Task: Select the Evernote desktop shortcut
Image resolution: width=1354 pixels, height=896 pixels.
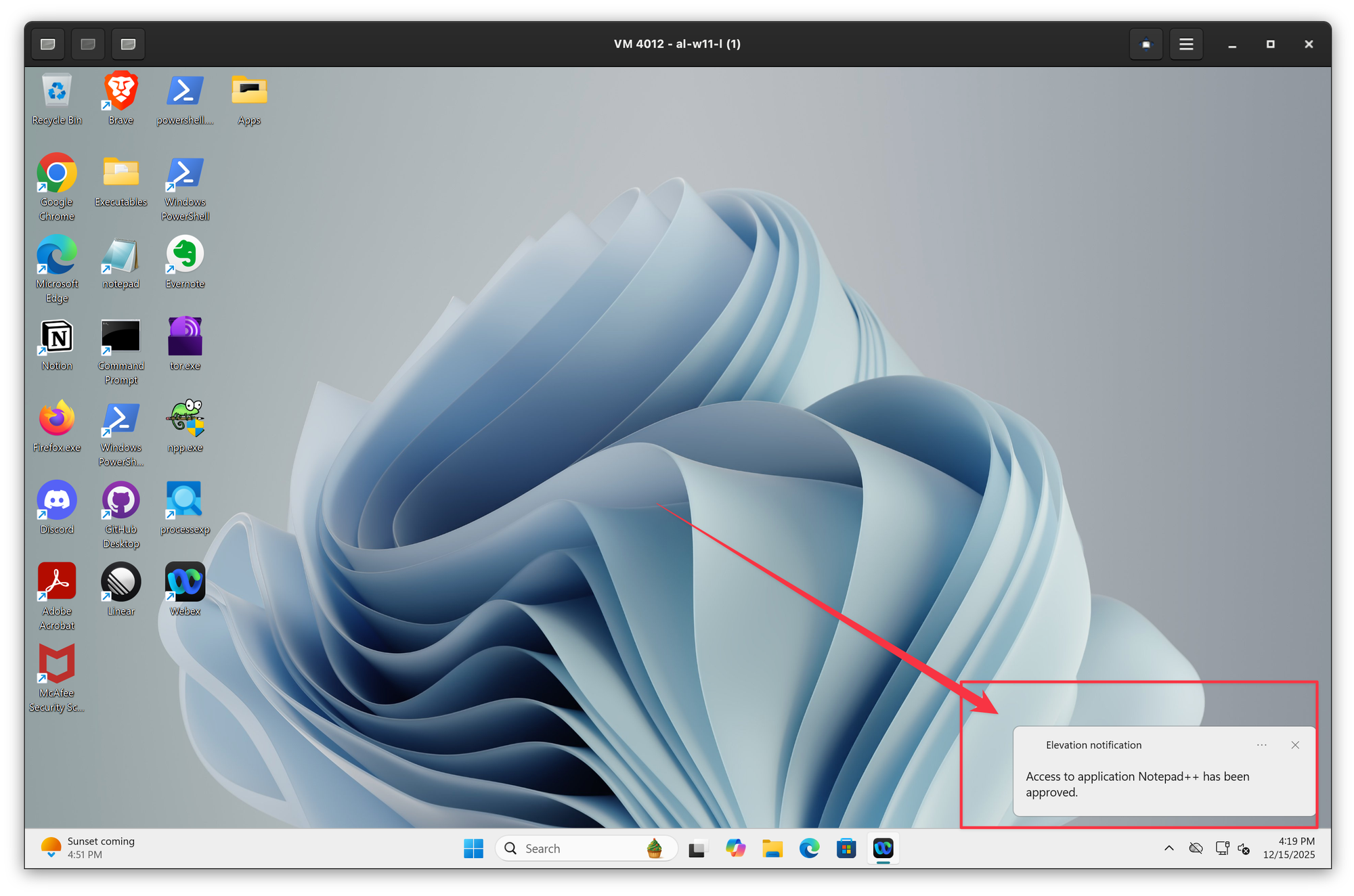Action: point(185,255)
